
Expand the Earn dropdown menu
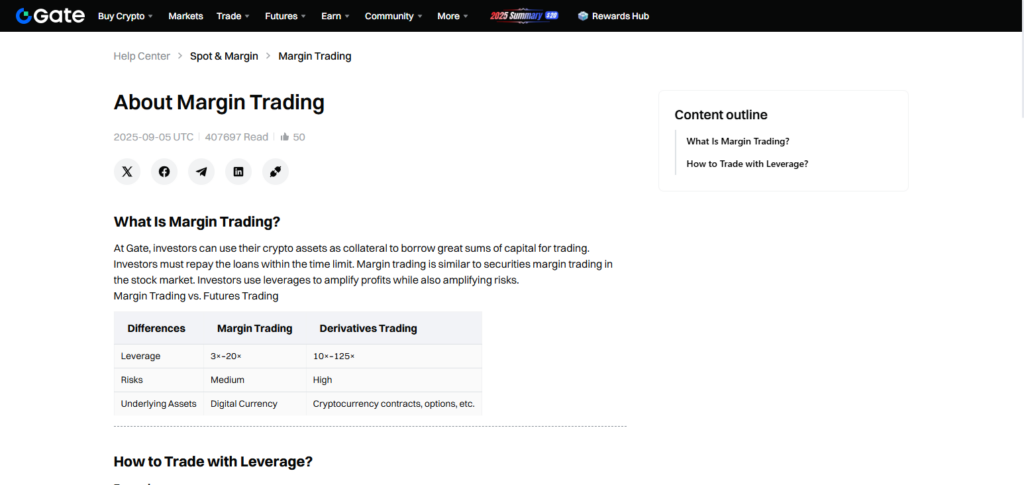point(336,16)
